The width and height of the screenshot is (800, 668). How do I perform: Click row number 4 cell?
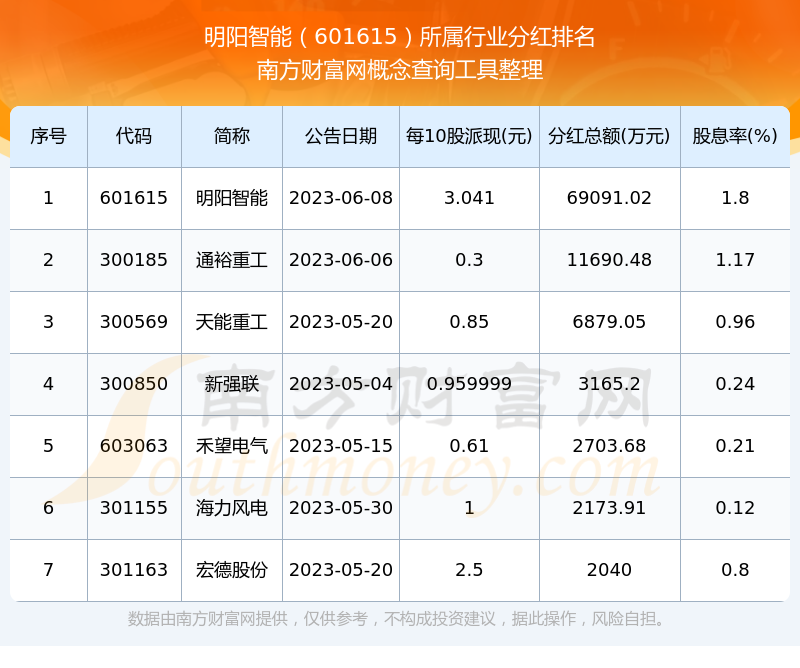click(x=48, y=384)
